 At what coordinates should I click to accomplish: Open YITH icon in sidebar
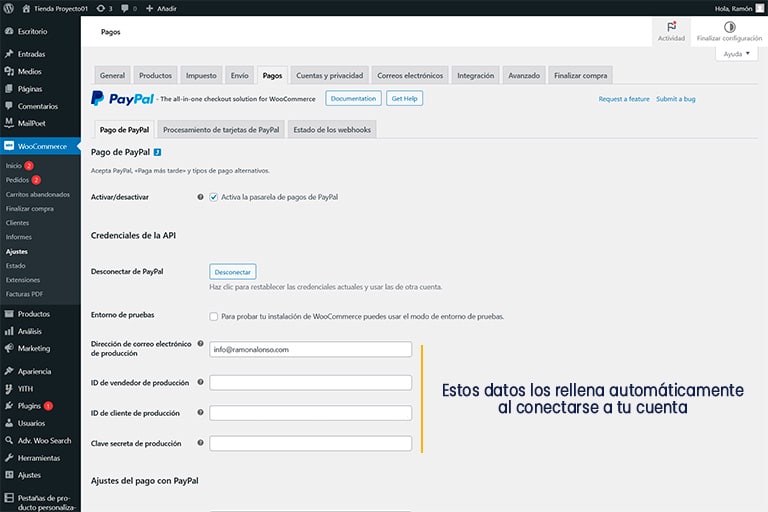(x=9, y=389)
